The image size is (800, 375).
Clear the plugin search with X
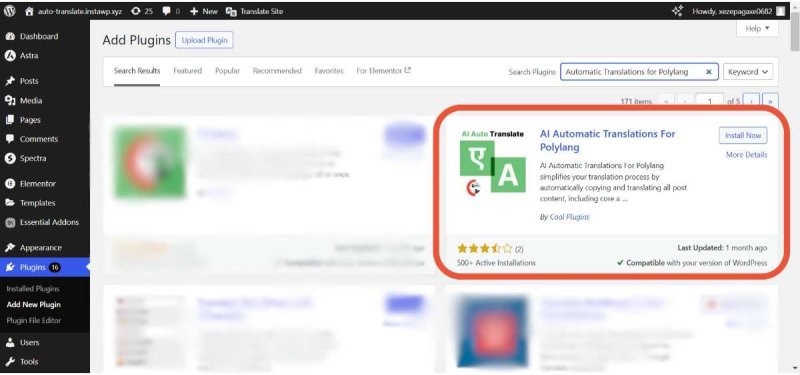709,72
